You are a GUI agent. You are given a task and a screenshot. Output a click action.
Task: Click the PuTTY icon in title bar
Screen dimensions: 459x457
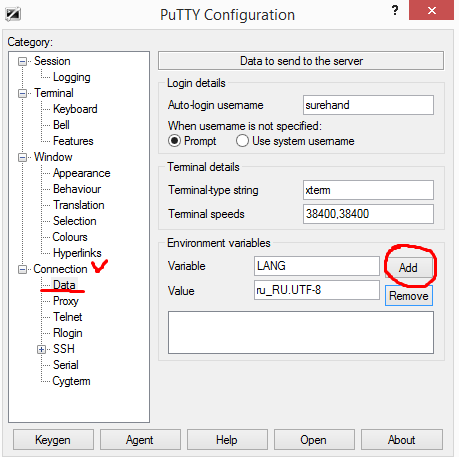13,14
